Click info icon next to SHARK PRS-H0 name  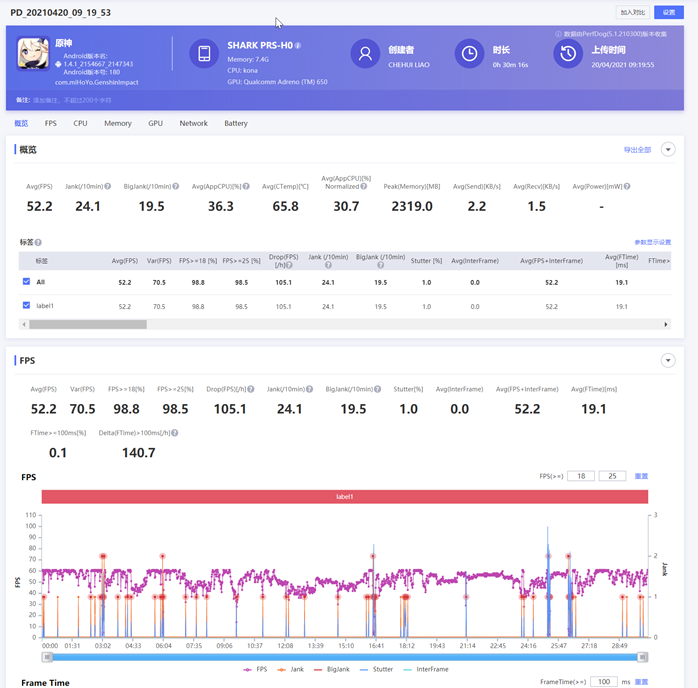pos(298,46)
